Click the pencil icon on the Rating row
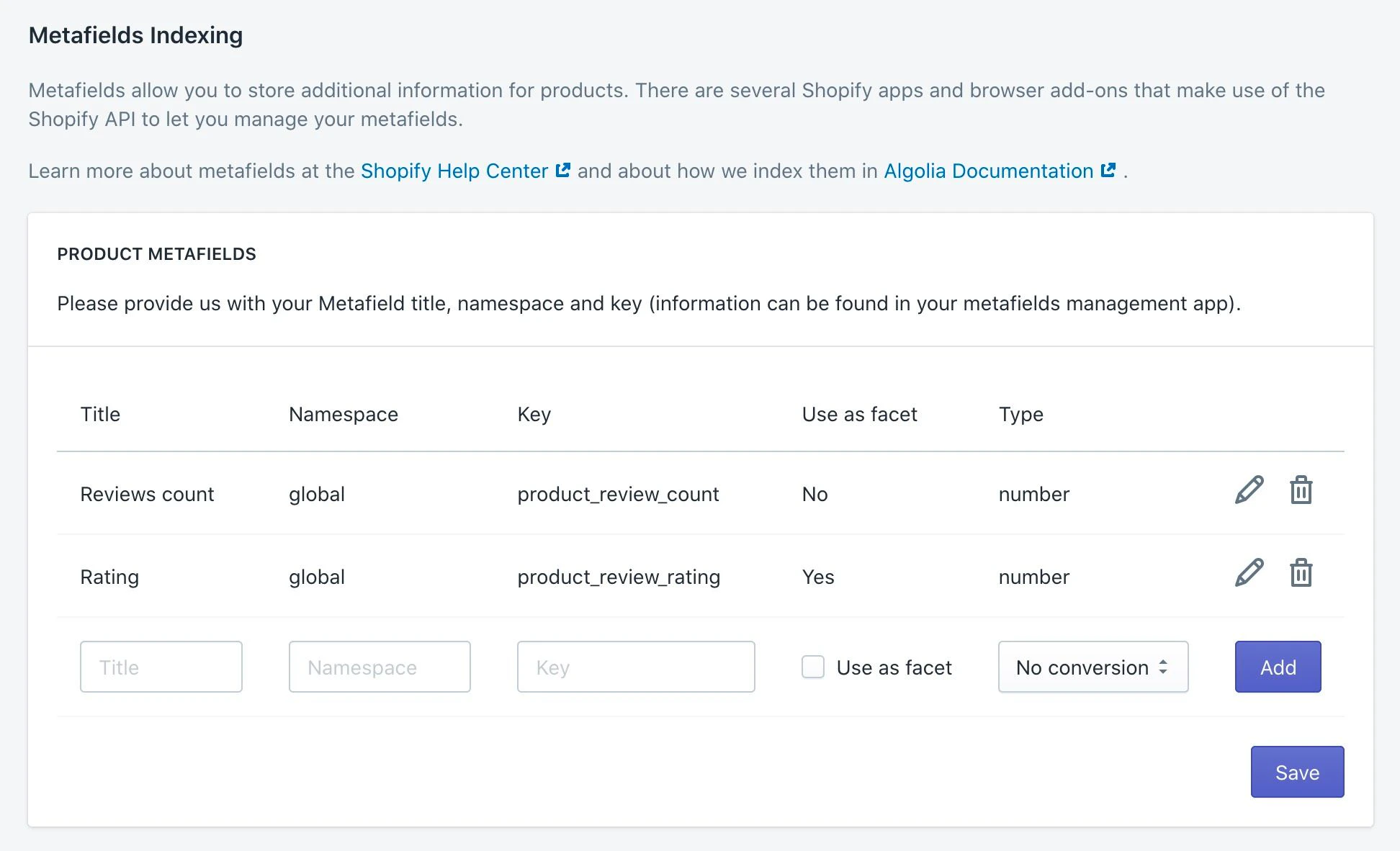The width and height of the screenshot is (1400, 851). pyautogui.click(x=1248, y=573)
